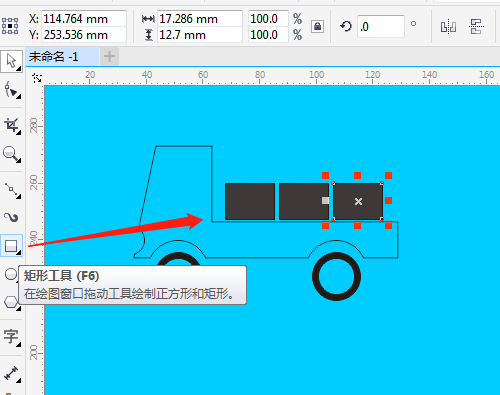
Task: Click the center X of selected rectangle
Action: pos(358,201)
